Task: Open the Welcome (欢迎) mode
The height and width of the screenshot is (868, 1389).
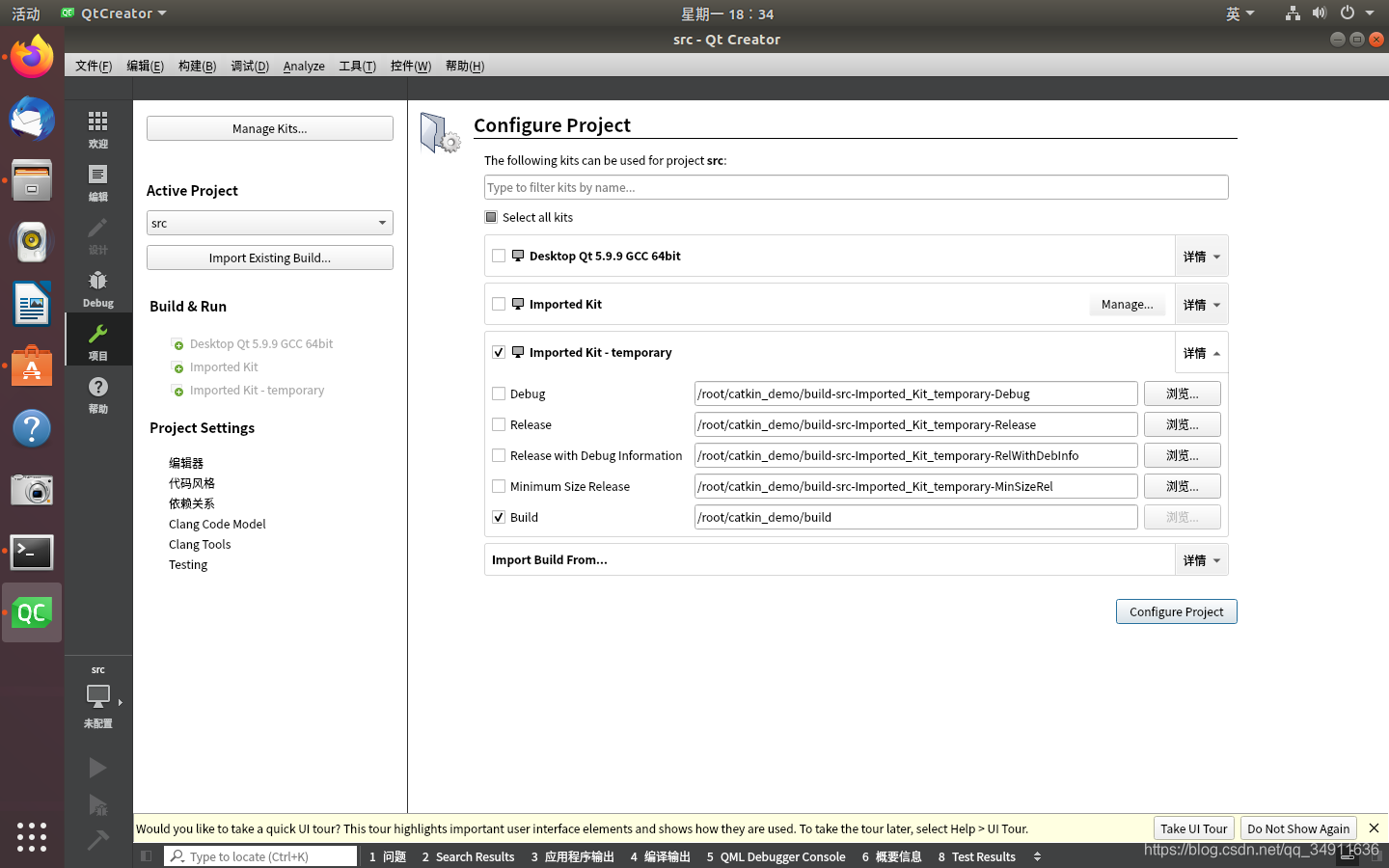Action: [97, 128]
